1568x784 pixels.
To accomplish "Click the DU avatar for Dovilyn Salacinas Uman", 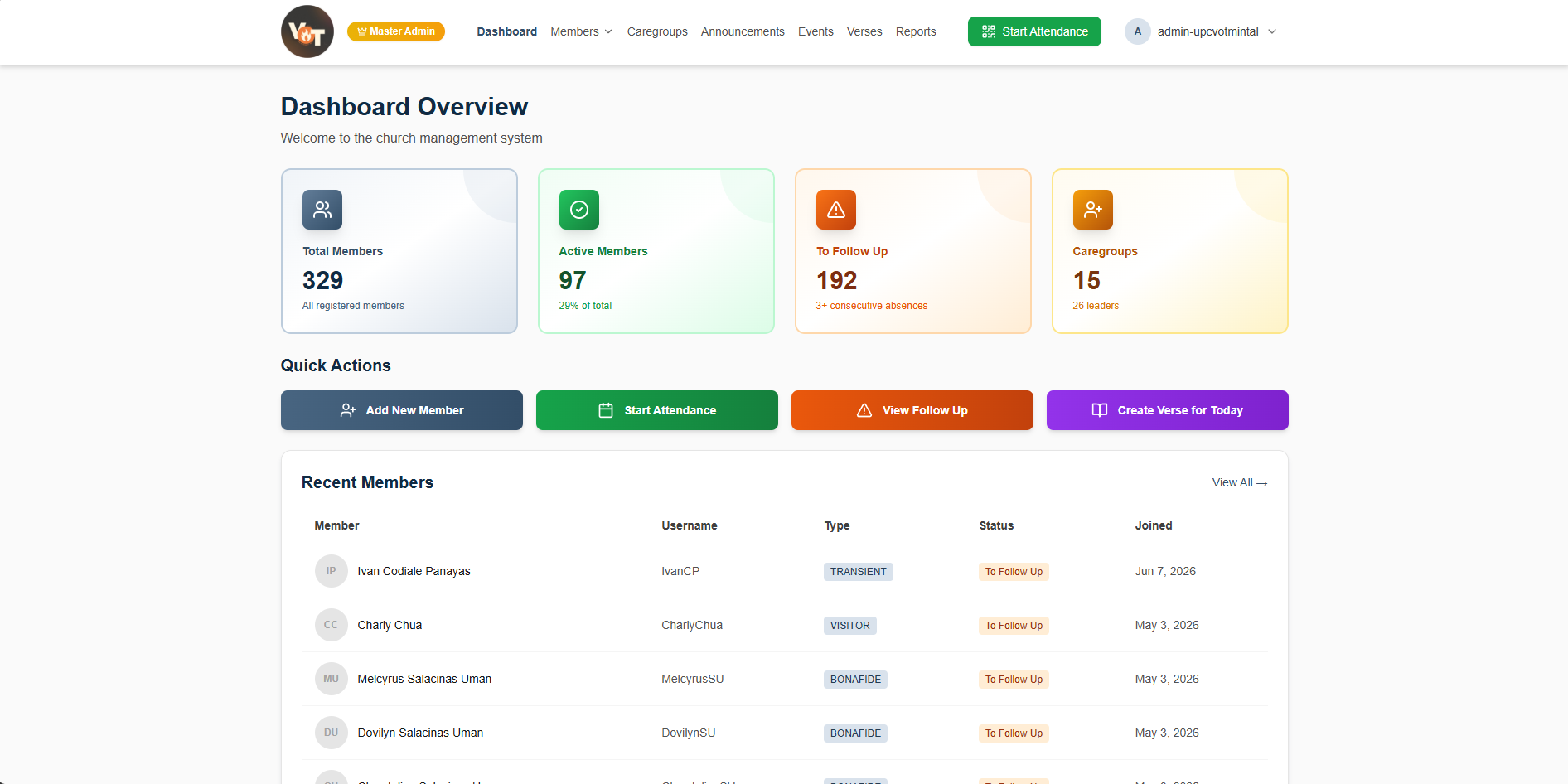I will pyautogui.click(x=332, y=733).
